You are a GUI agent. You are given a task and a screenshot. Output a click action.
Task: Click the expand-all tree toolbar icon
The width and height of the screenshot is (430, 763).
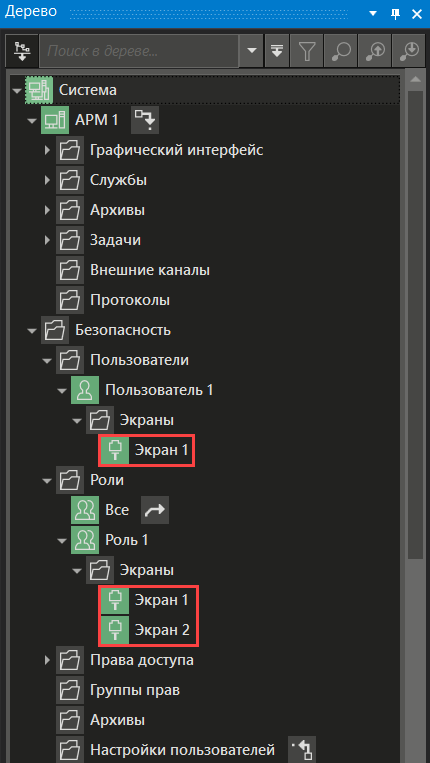pyautogui.click(x=277, y=51)
